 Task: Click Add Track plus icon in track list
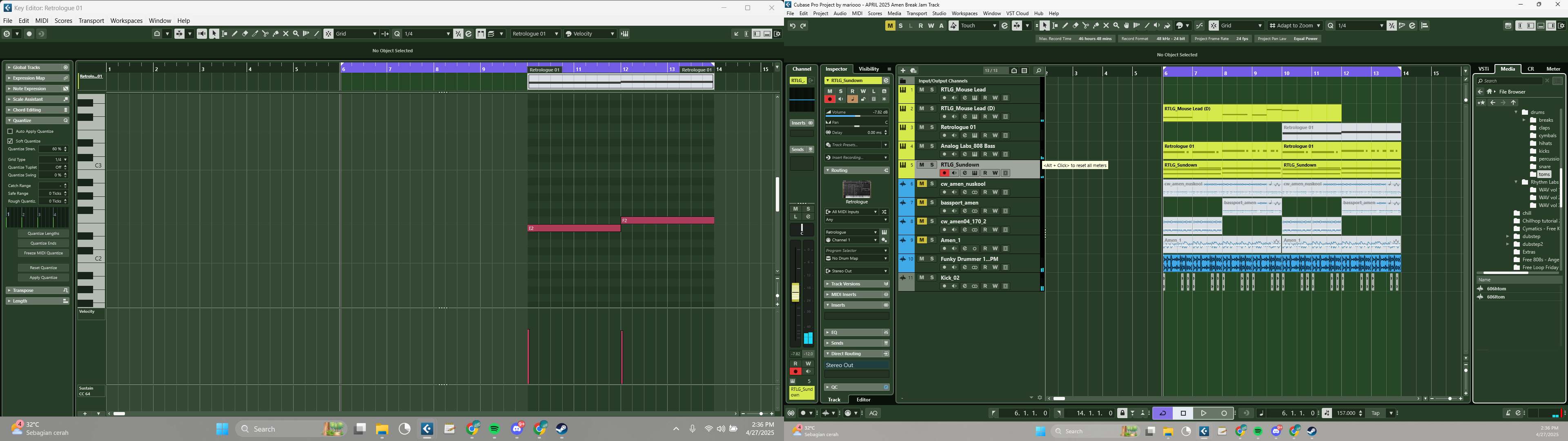(903, 71)
